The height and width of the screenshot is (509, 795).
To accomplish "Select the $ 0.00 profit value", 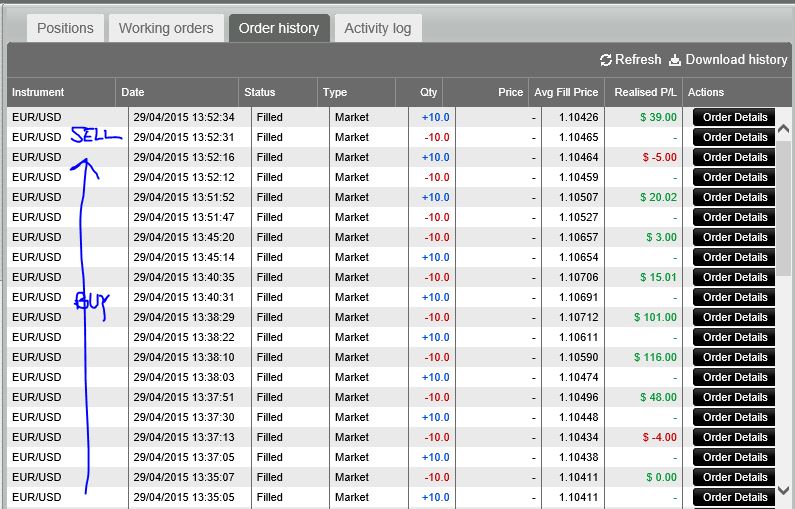I will [x=662, y=478].
